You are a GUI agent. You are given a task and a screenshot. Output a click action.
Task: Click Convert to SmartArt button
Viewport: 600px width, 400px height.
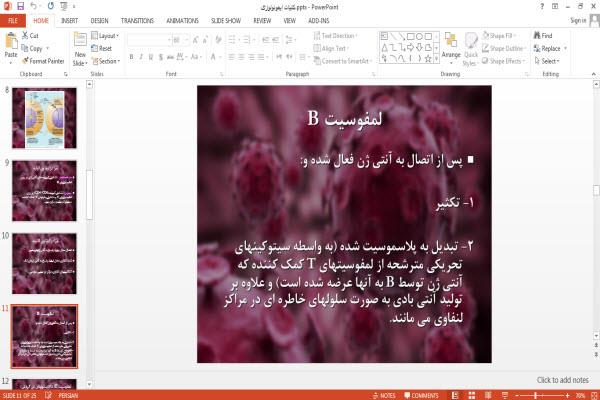[x=342, y=61]
